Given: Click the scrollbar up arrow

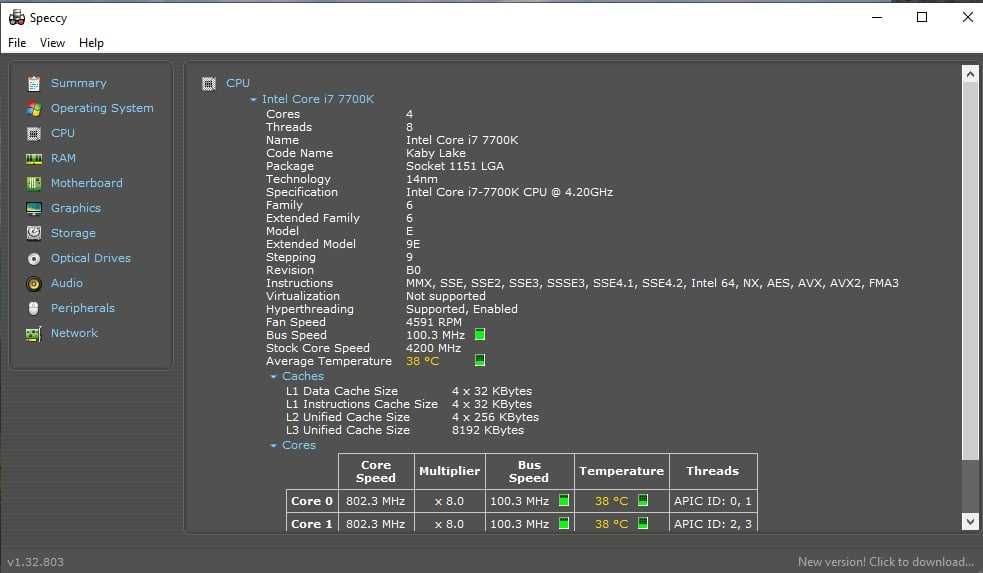Looking at the screenshot, I should click(970, 74).
